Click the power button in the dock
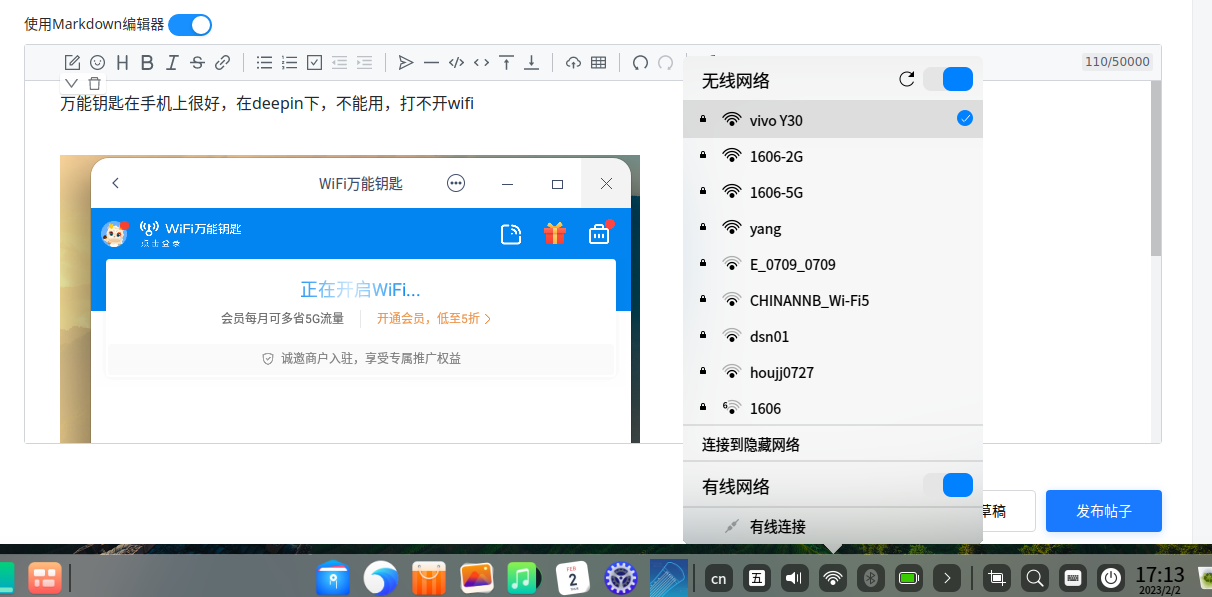This screenshot has width=1212, height=597. pyautogui.click(x=1111, y=577)
